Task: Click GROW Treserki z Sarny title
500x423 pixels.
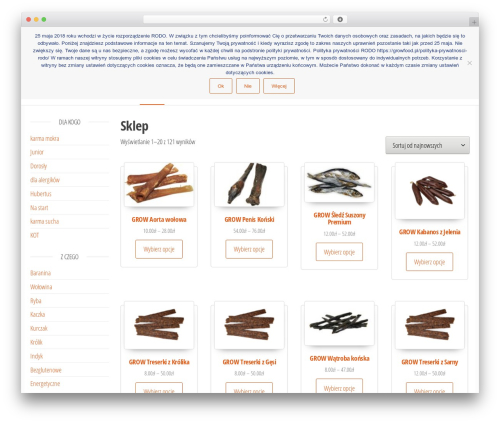Action: [x=430, y=362]
